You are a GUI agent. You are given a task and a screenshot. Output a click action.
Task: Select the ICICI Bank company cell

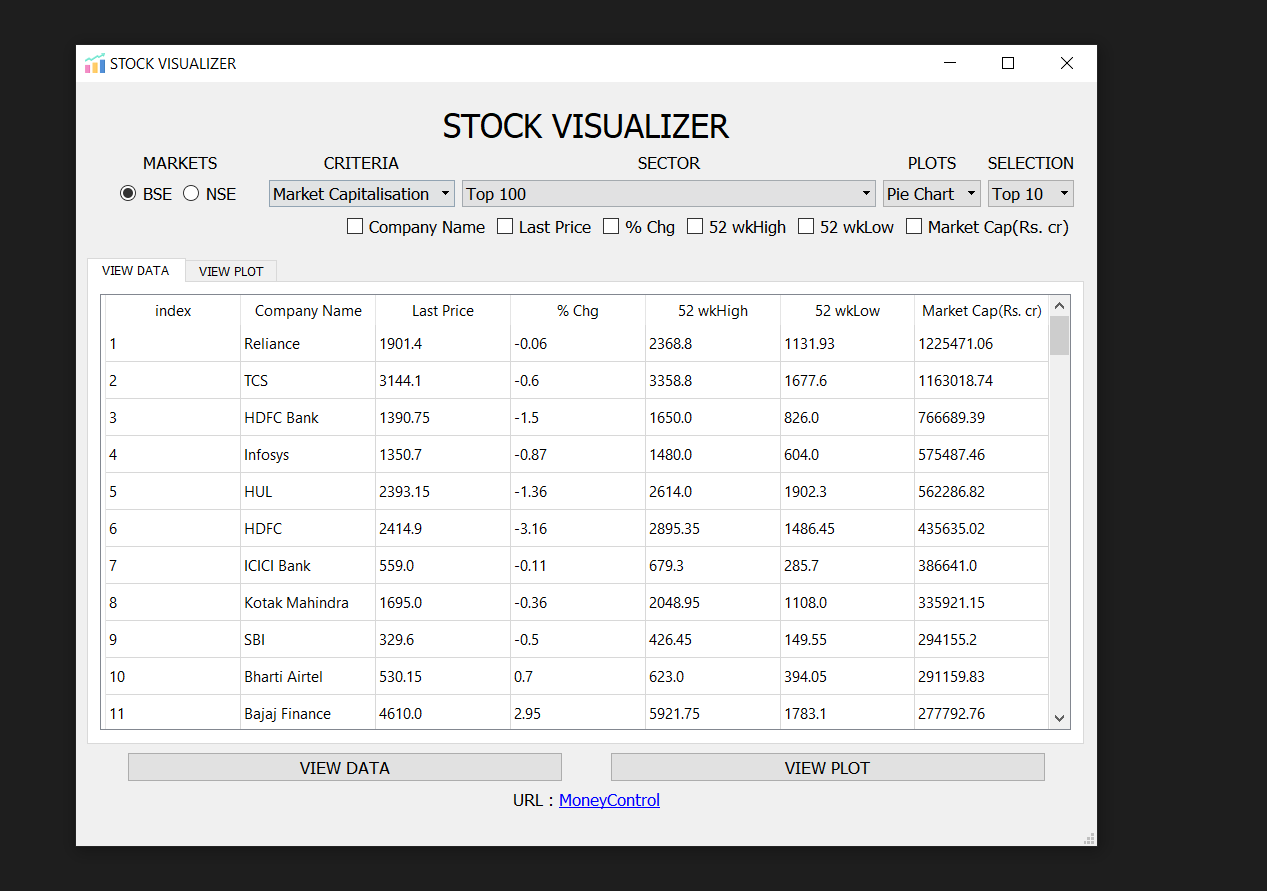point(308,566)
